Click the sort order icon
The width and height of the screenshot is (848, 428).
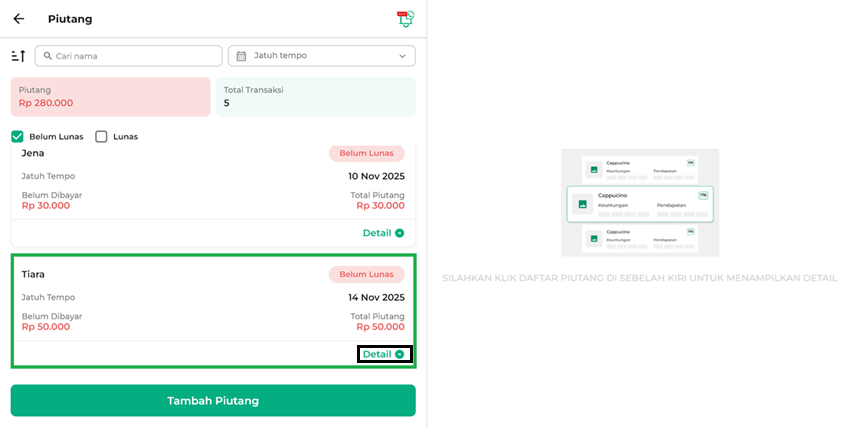point(18,56)
